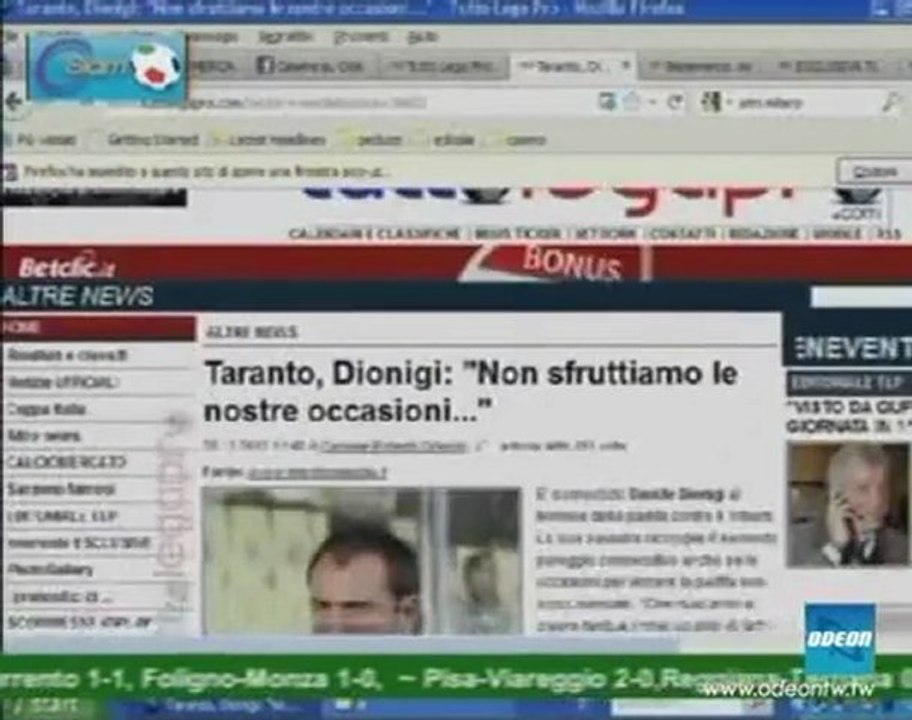
Task: Open MOBILE in site navigation
Action: coord(837,234)
